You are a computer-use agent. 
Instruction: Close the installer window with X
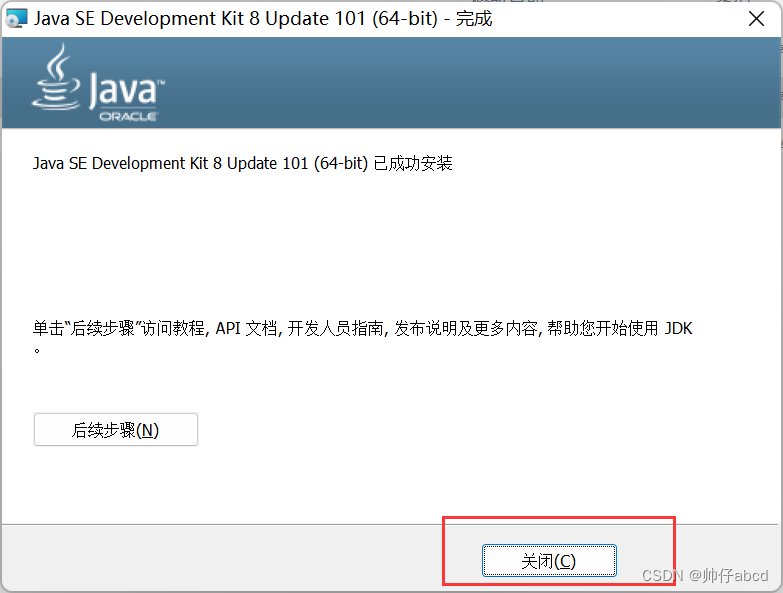756,19
